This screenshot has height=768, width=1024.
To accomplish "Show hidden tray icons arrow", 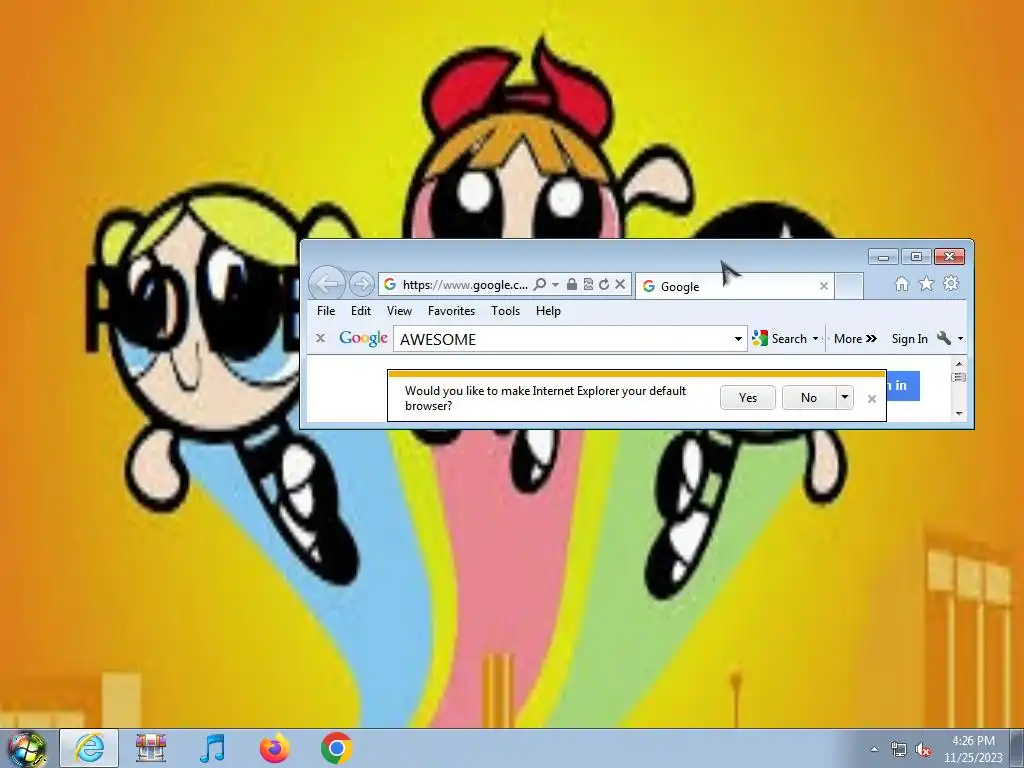I will coord(874,749).
